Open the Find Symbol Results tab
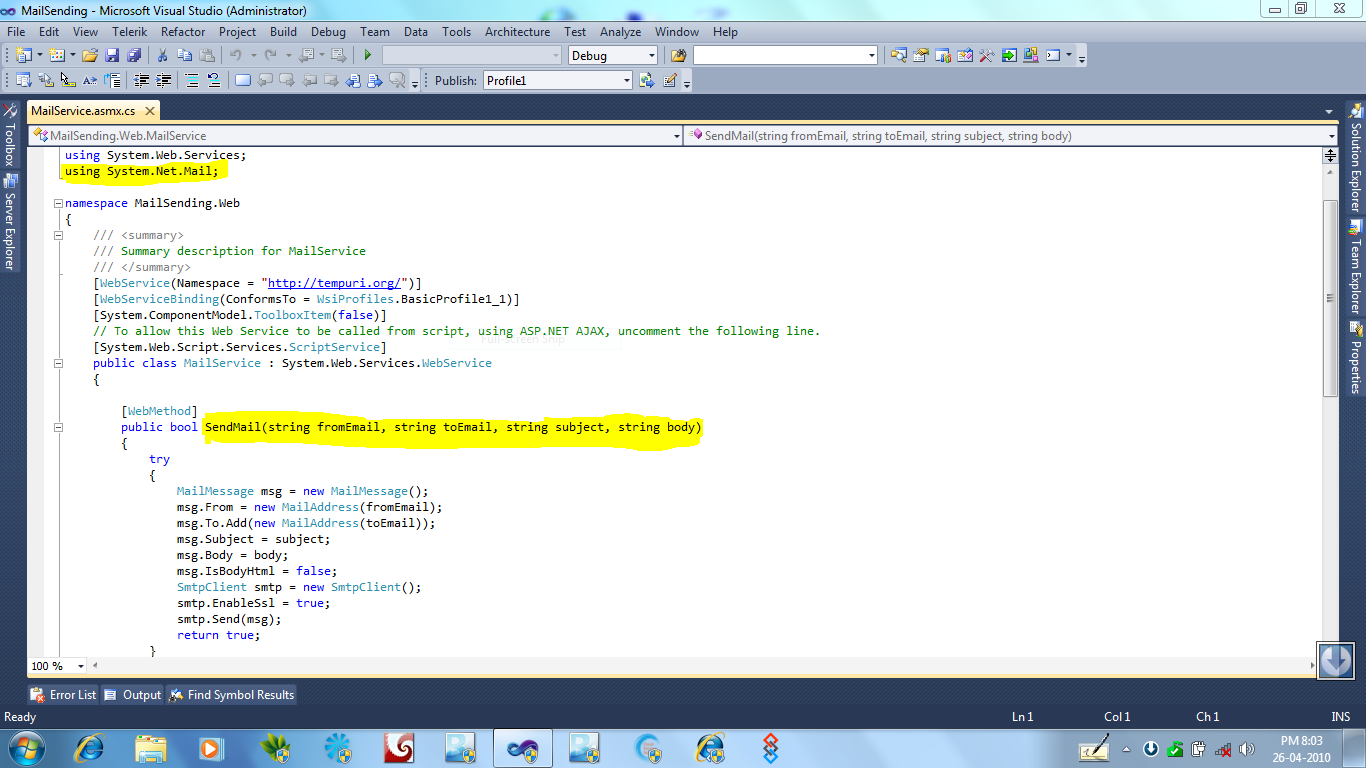The height and width of the screenshot is (768, 1366). tap(232, 695)
